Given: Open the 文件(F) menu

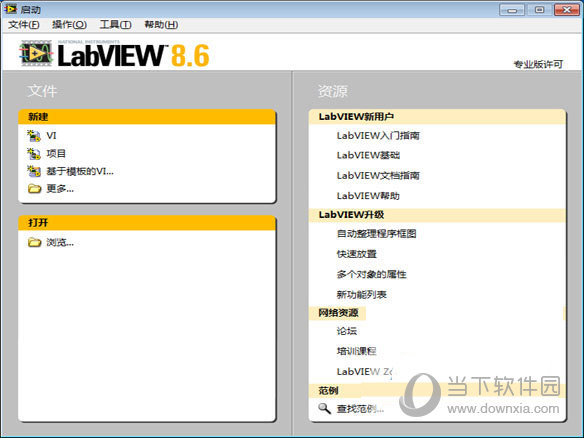Looking at the screenshot, I should click(x=23, y=25).
